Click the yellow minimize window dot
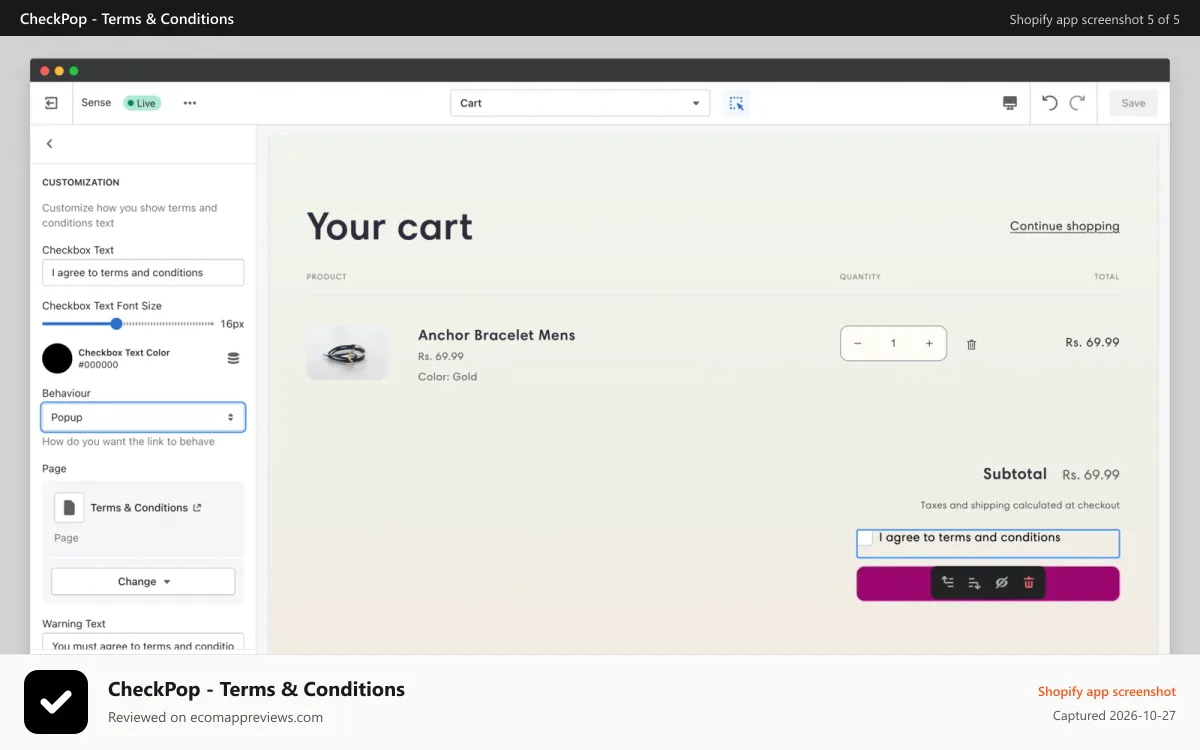Screen dimensions: 1200x750 coord(59,71)
